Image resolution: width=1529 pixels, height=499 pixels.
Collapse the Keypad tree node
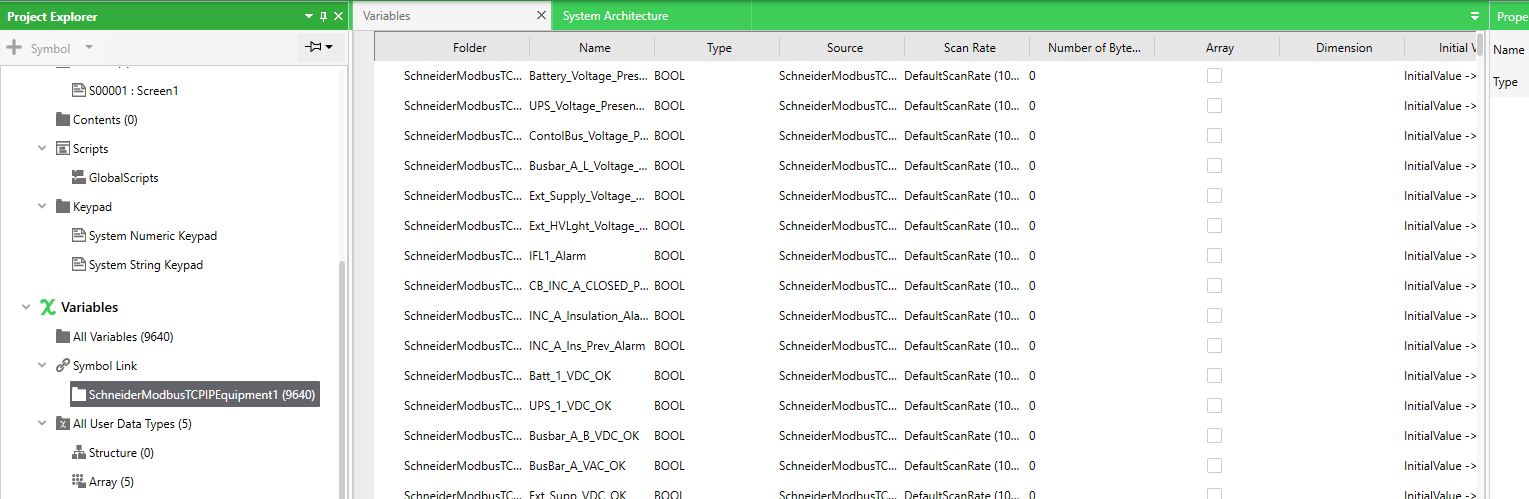(42, 206)
